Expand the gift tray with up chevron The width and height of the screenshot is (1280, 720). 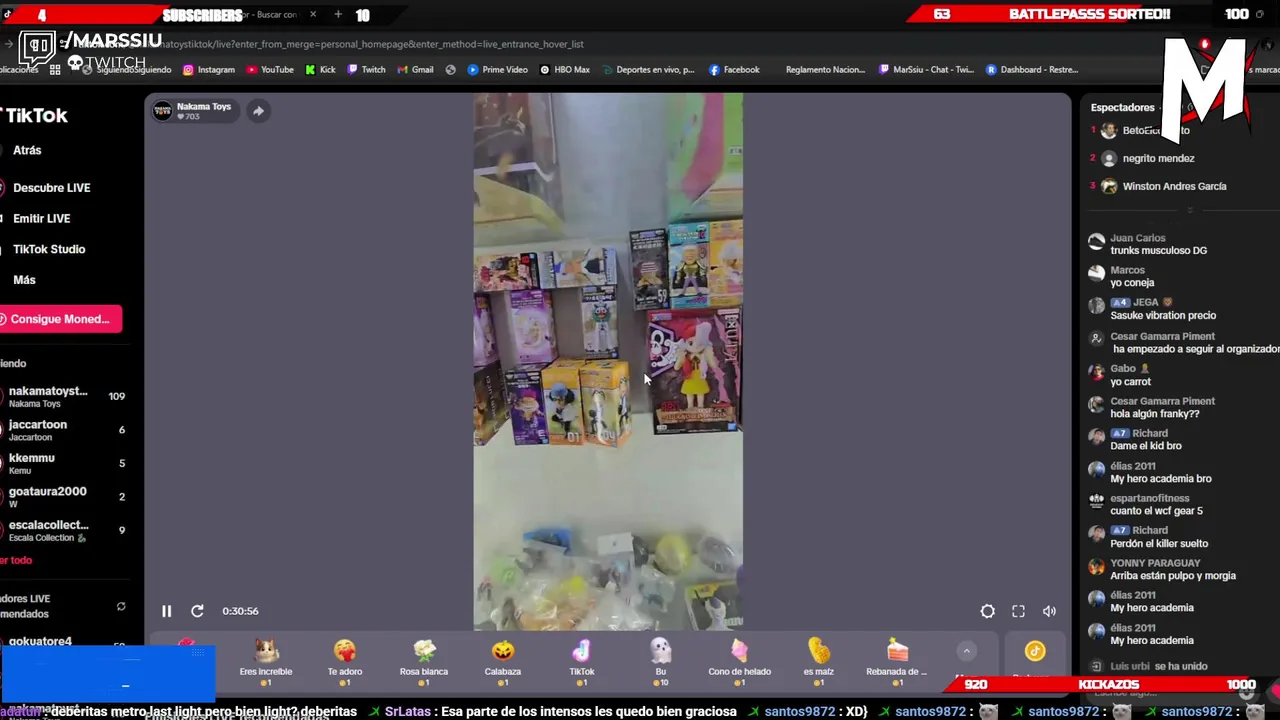tap(966, 651)
